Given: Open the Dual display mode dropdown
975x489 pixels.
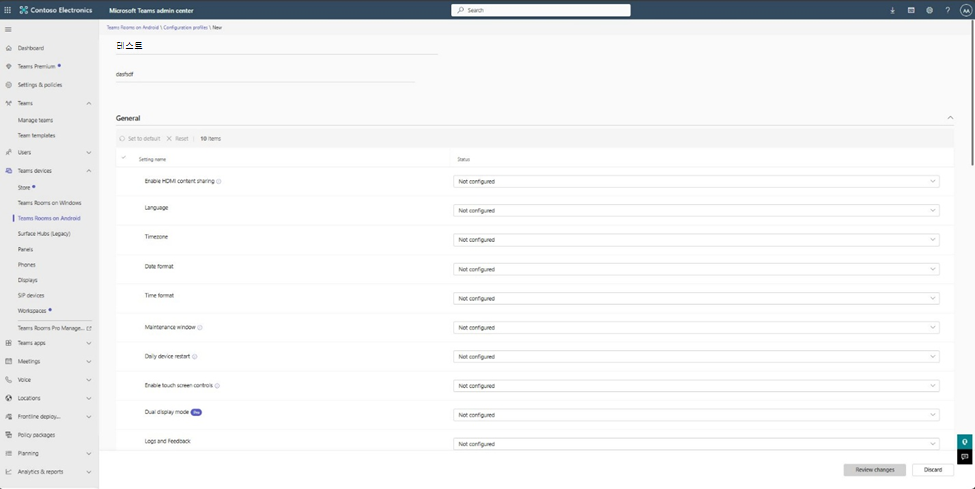Looking at the screenshot, I should click(696, 415).
